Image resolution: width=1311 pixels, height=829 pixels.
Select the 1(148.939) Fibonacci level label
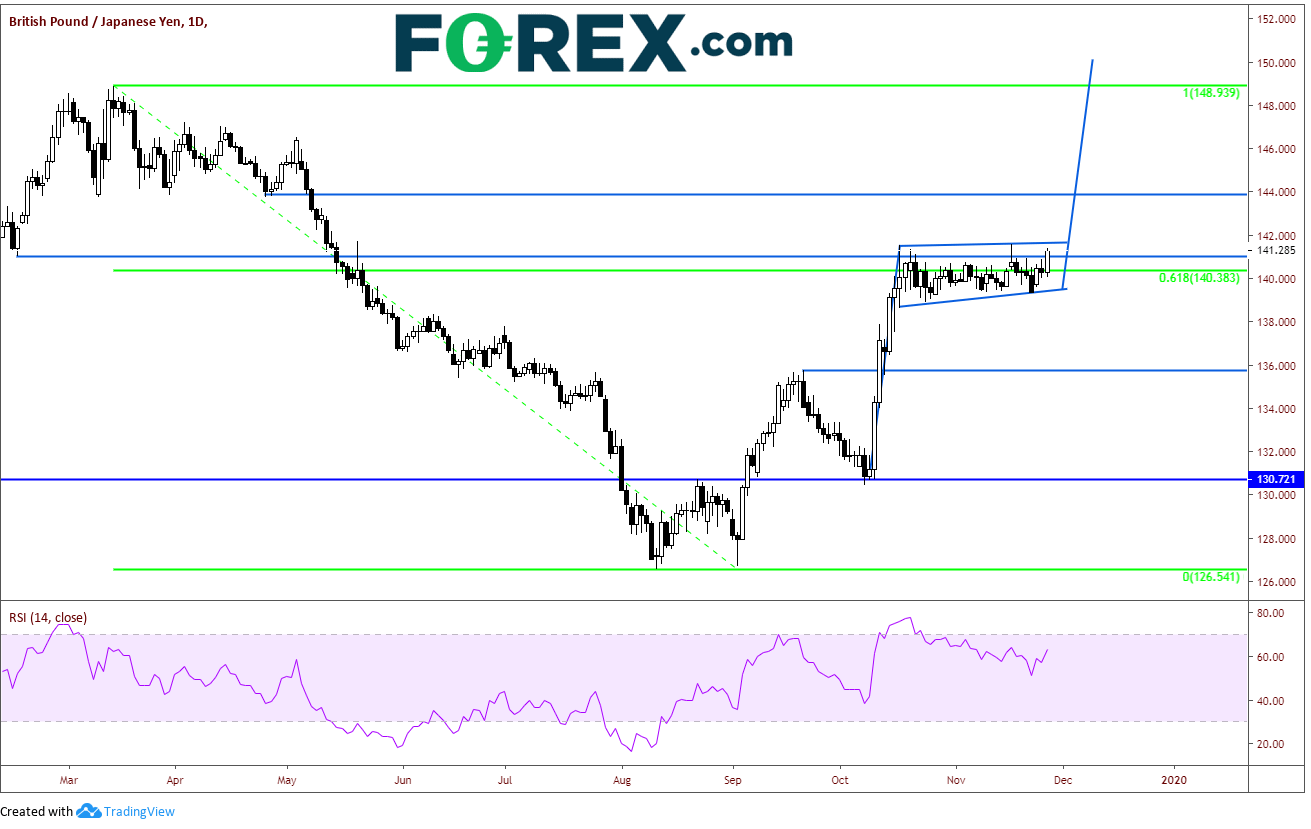click(1211, 91)
